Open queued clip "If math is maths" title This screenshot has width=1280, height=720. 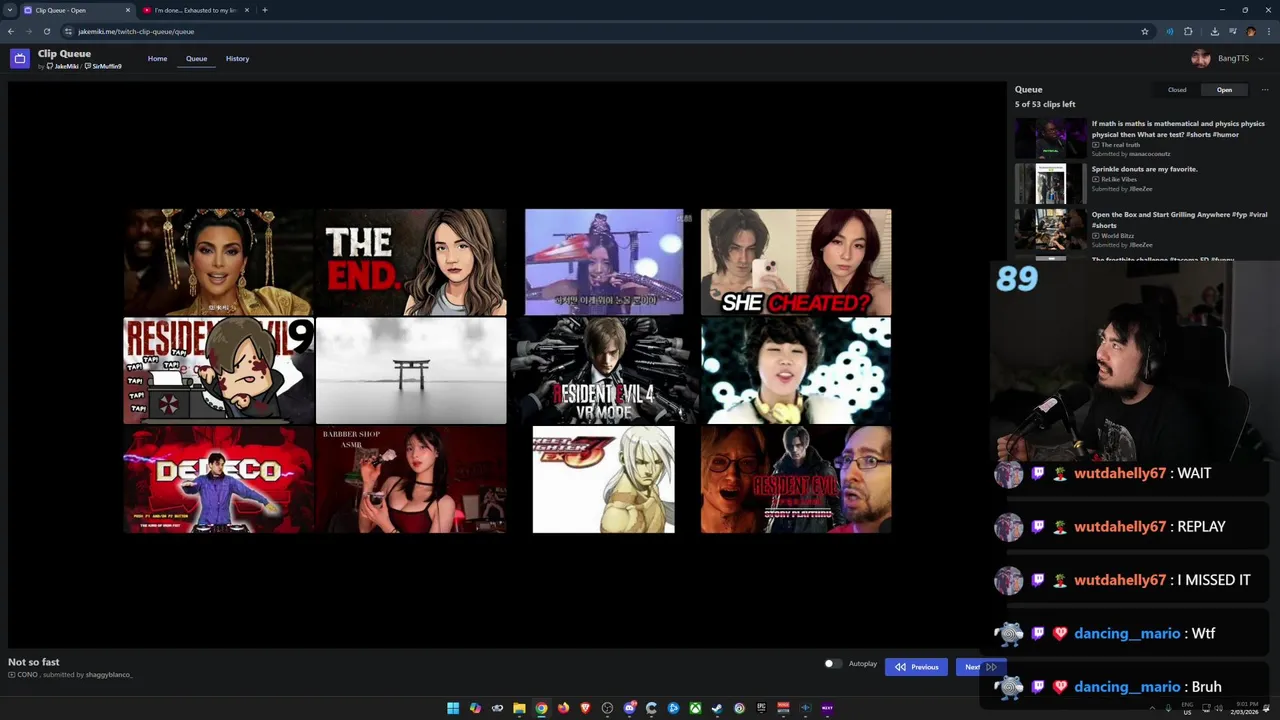(x=1178, y=129)
